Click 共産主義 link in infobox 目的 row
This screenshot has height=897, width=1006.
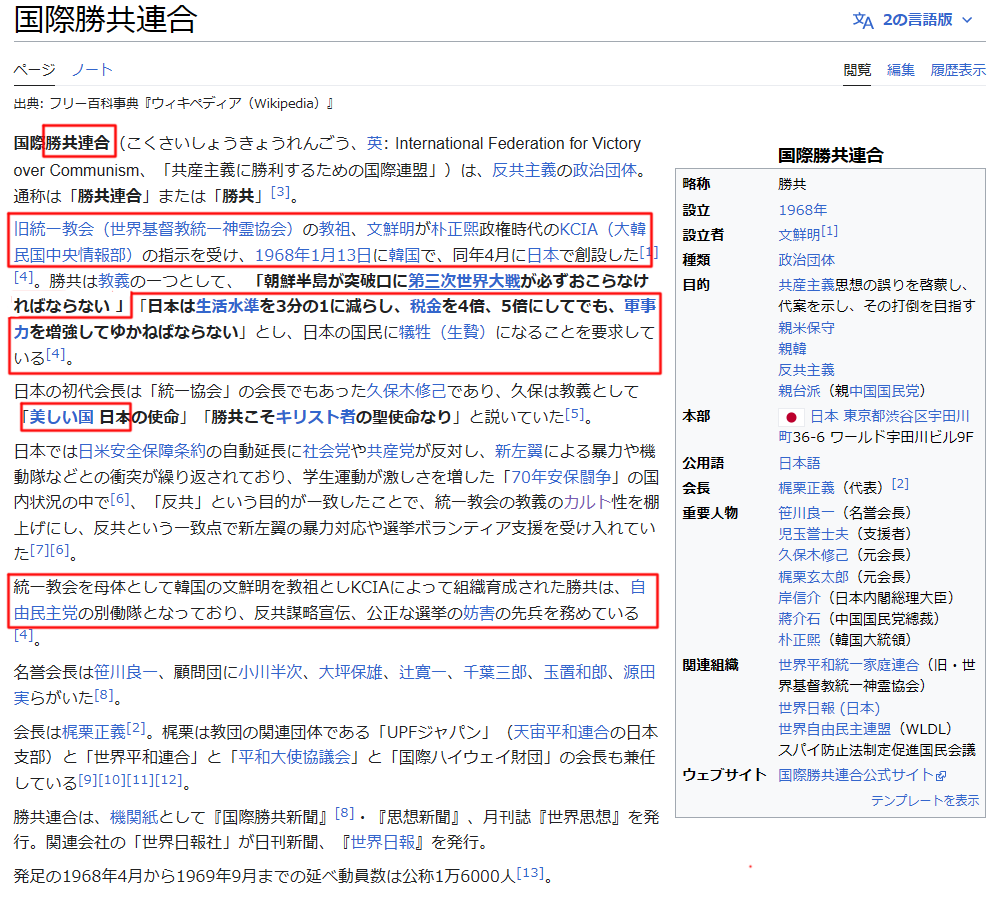click(806, 285)
